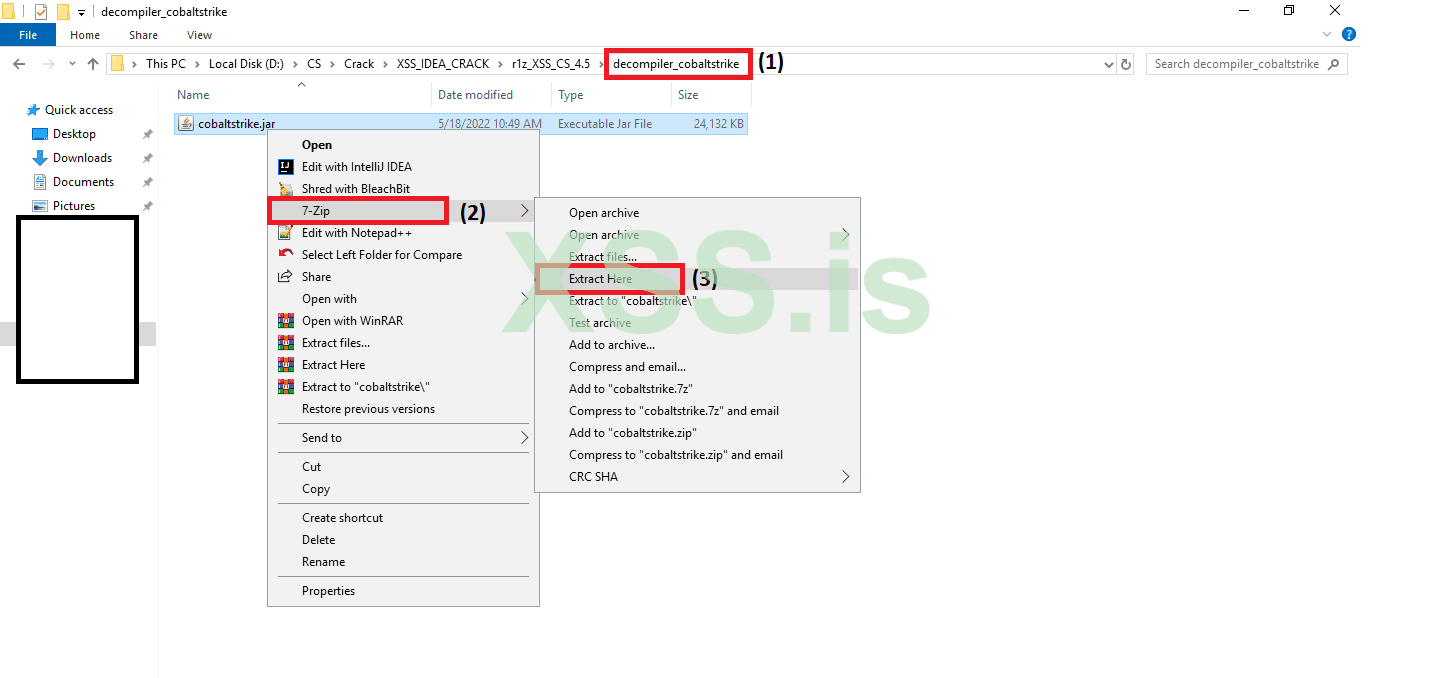Click Properties checkmark icon in title bar
Viewport: 1432px width, 678px height.
tap(41, 12)
